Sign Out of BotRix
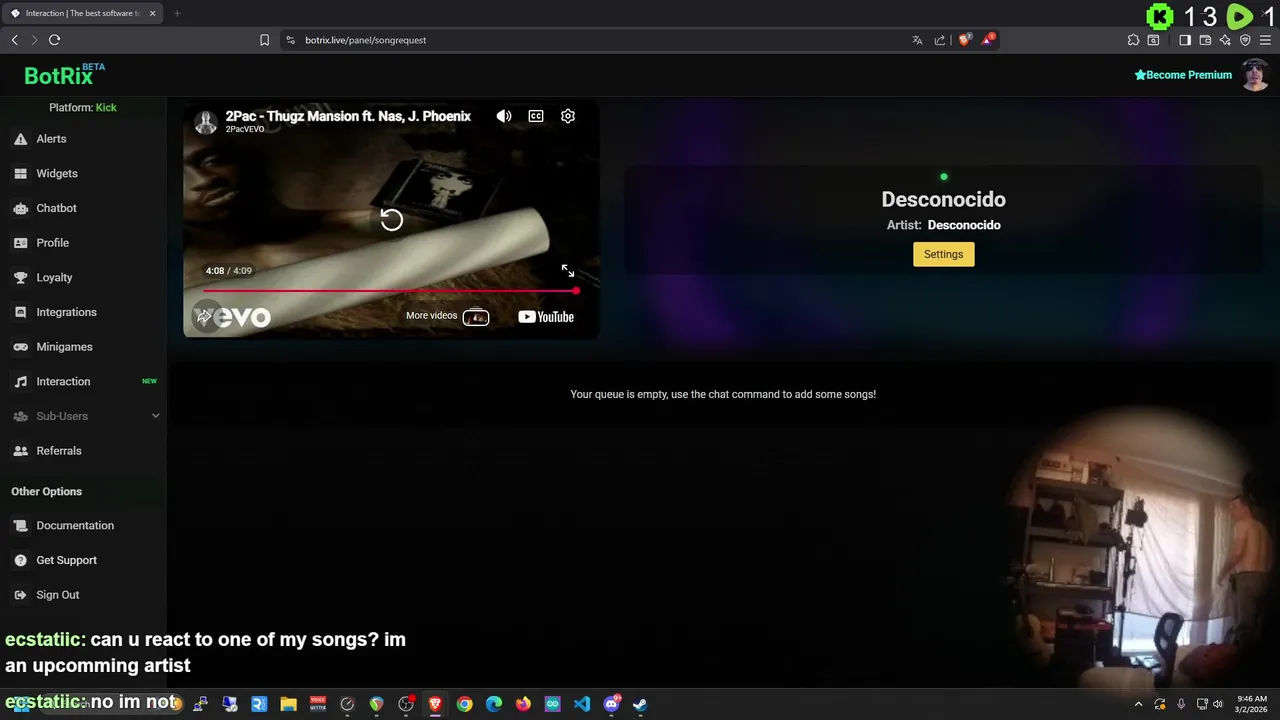The width and height of the screenshot is (1280, 720). click(x=83, y=595)
